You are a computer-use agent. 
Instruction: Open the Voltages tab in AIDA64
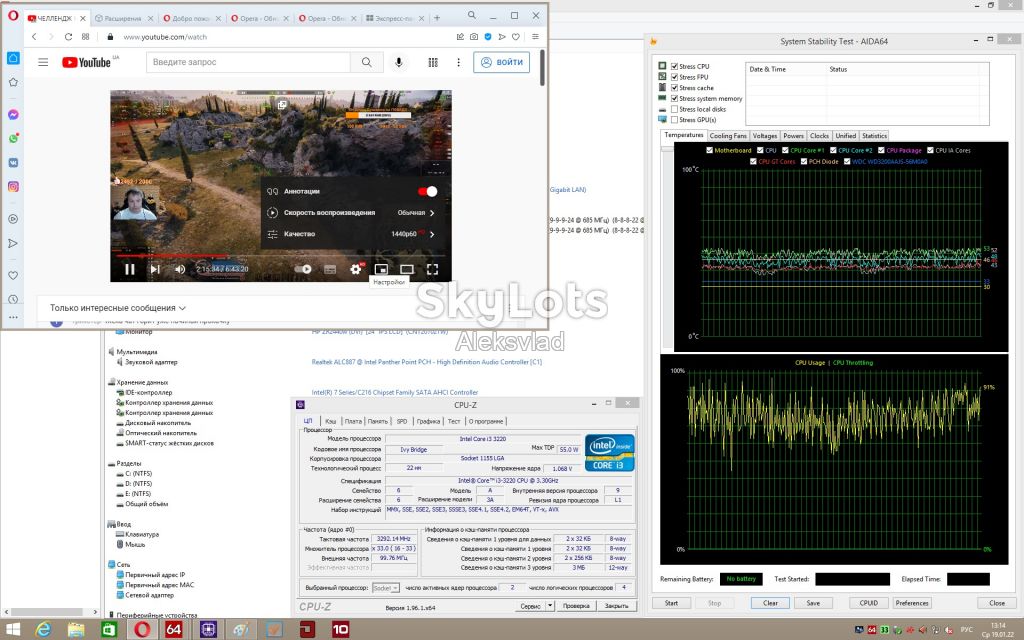765,136
